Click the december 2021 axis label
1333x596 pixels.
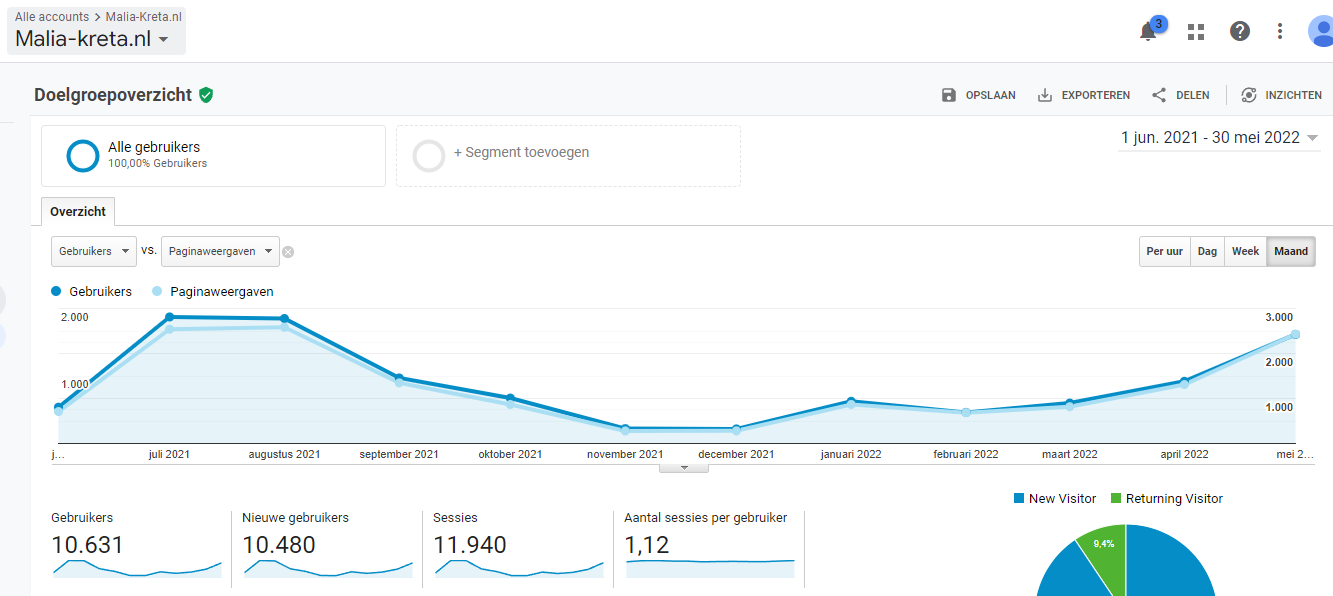point(736,454)
